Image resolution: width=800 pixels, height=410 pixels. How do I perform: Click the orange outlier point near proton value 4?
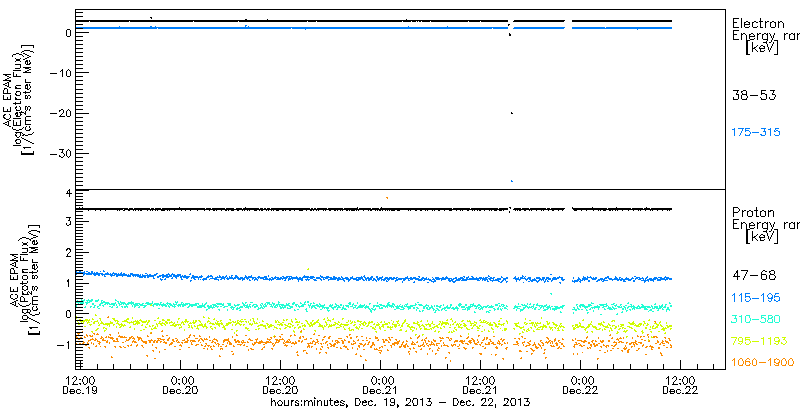click(x=387, y=197)
